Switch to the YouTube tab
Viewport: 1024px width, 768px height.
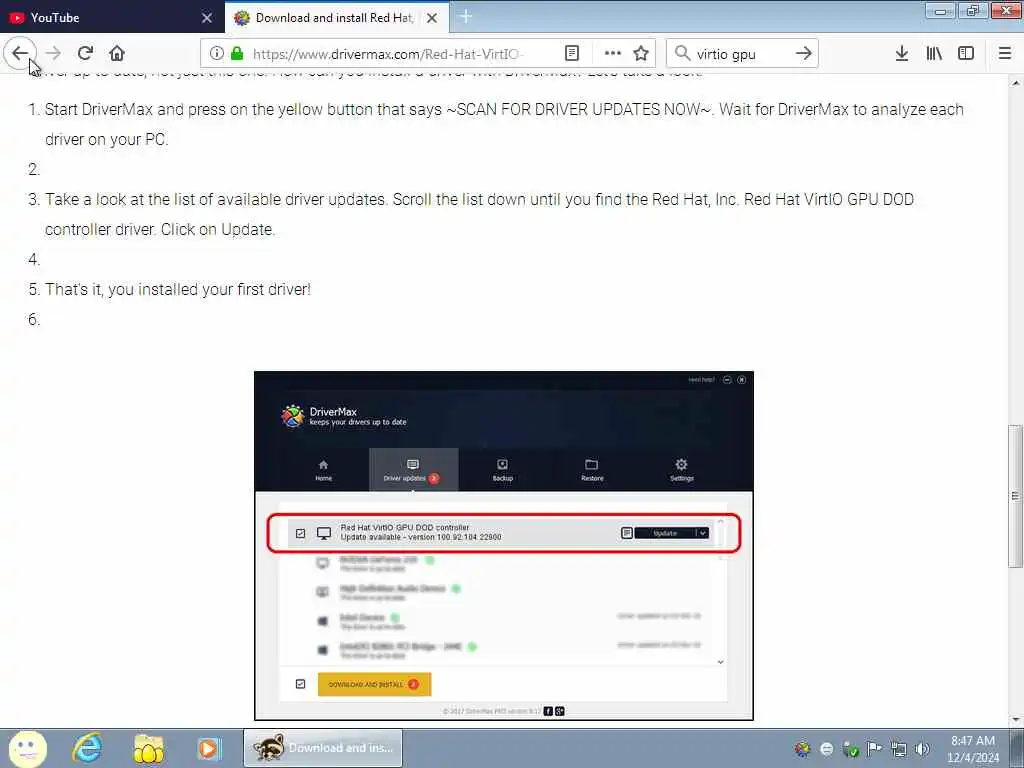click(x=111, y=18)
